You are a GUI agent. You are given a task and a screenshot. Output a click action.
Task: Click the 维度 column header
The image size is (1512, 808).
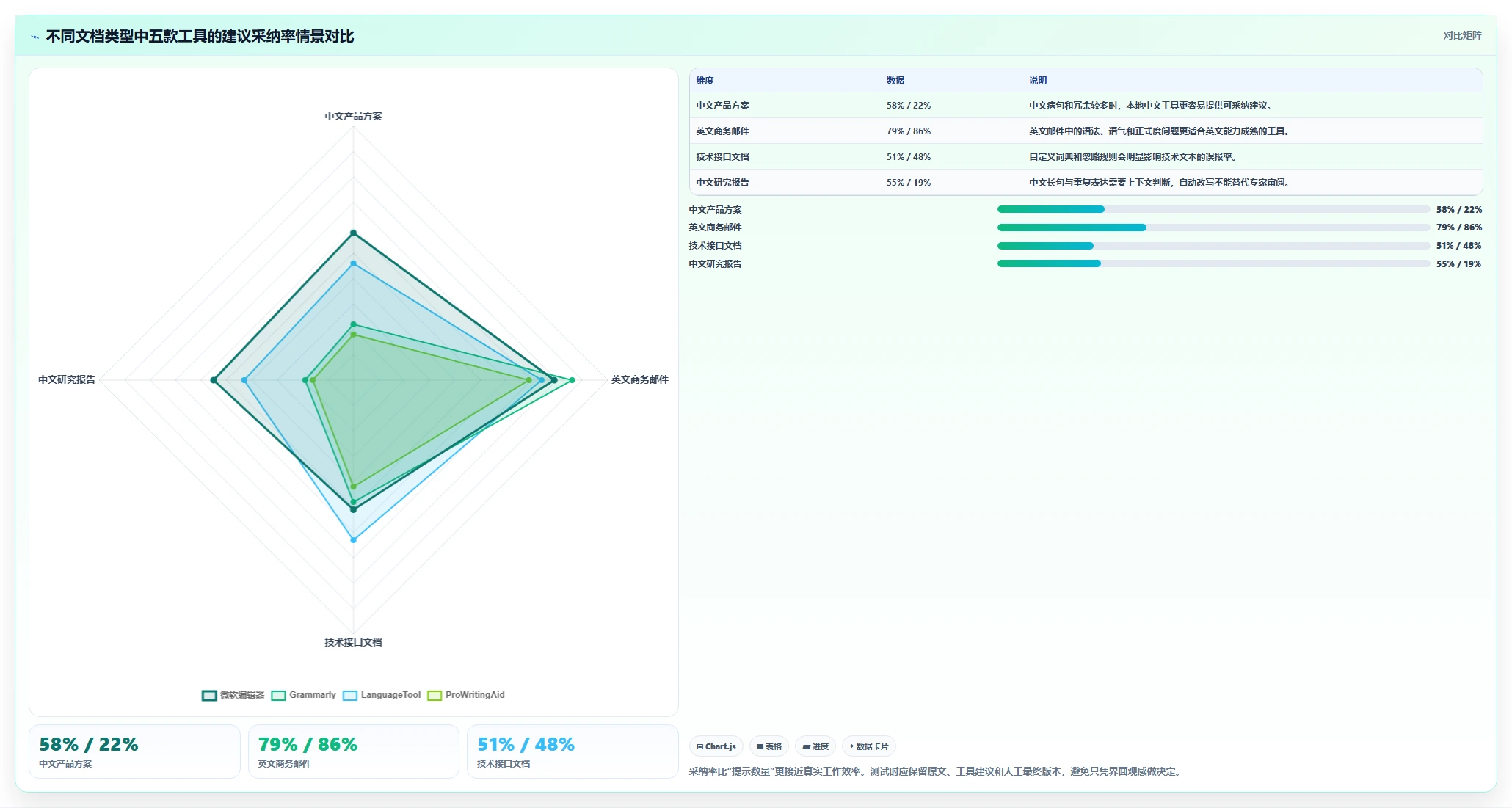point(705,81)
